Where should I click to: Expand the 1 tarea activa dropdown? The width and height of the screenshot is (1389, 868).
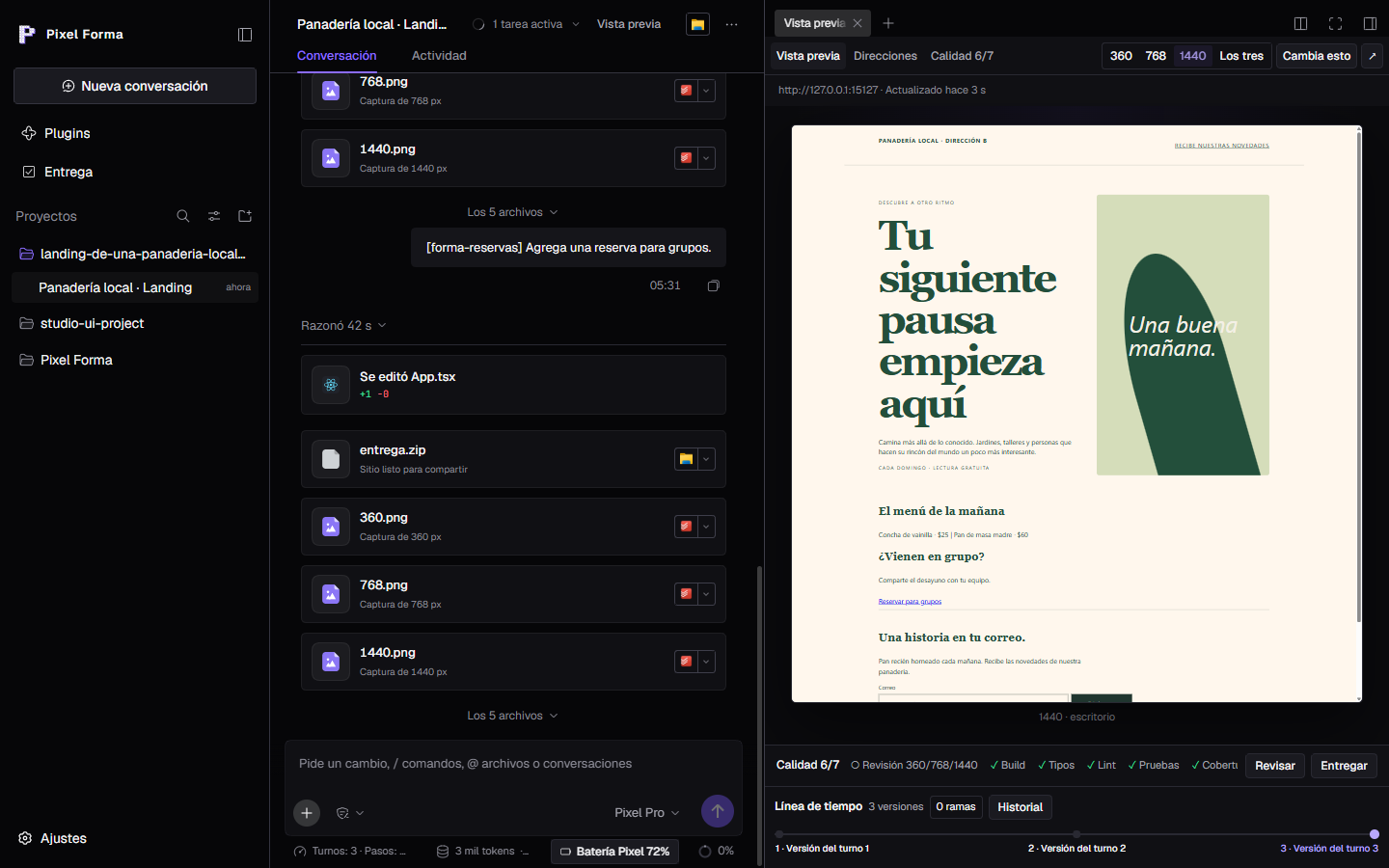(526, 24)
